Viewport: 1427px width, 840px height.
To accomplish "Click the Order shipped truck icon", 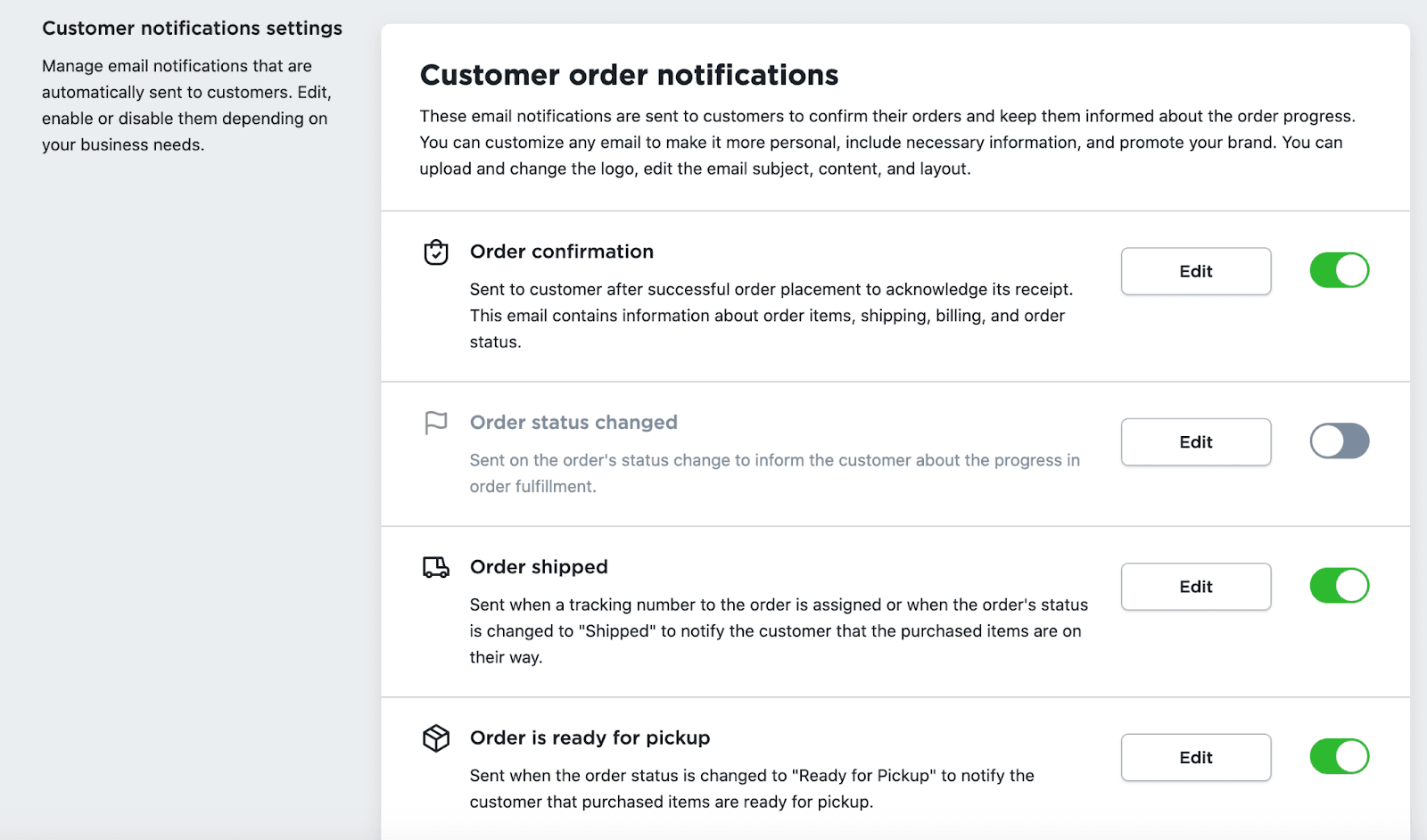I will pos(436,567).
